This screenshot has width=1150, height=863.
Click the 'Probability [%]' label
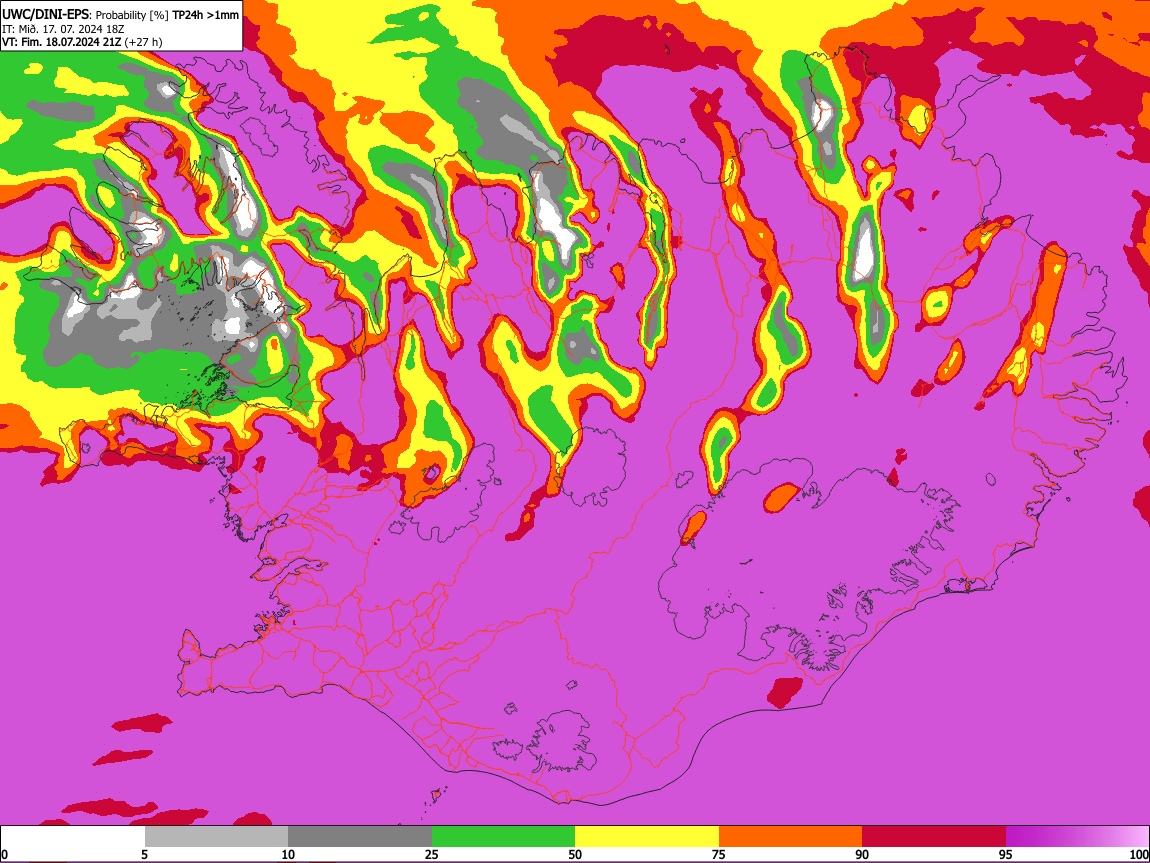132,15
